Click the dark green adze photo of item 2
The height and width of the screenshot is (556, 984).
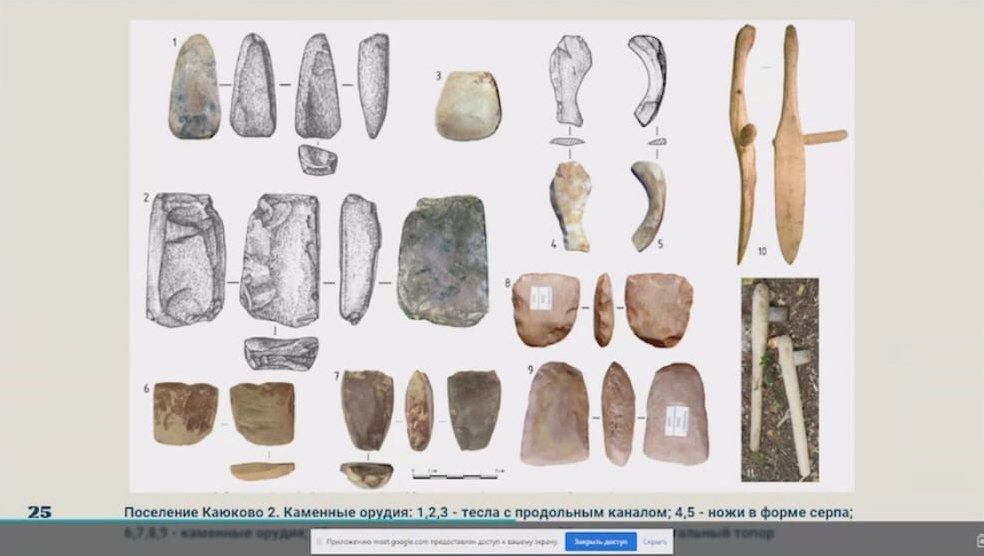pyautogui.click(x=443, y=260)
